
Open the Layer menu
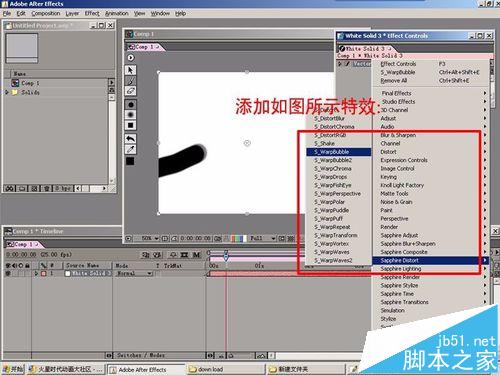[72, 13]
